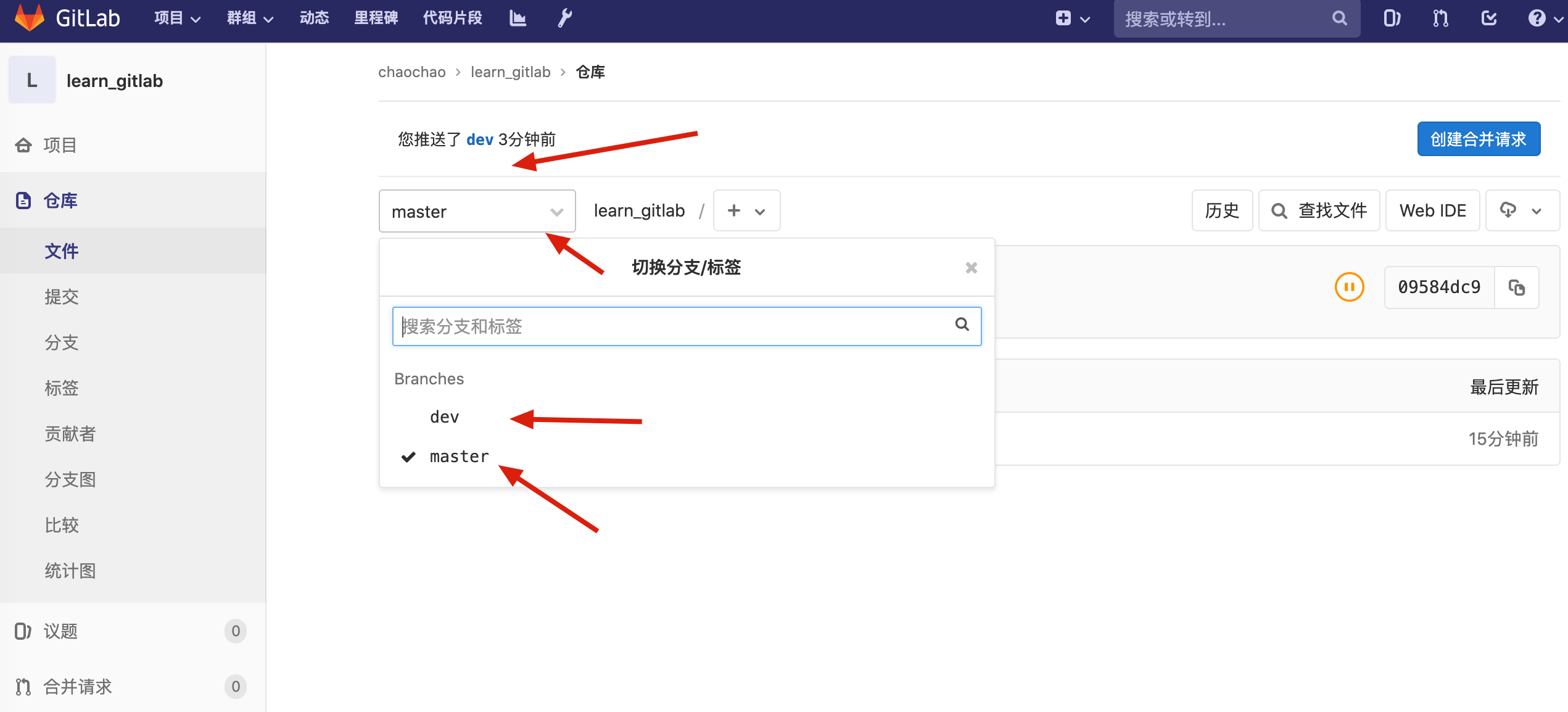Viewport: 1568px width, 712px height.
Task: Click magnifier icon in branch search box
Action: (x=962, y=325)
